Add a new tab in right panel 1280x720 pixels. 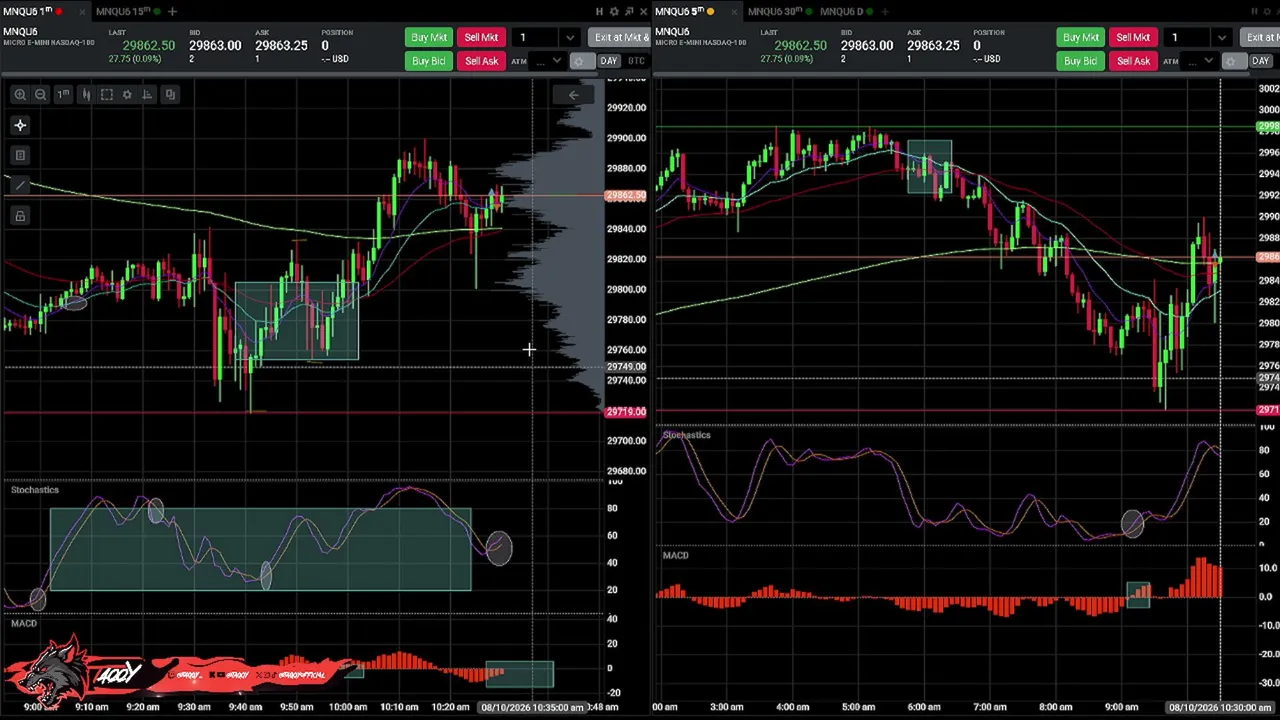click(886, 11)
